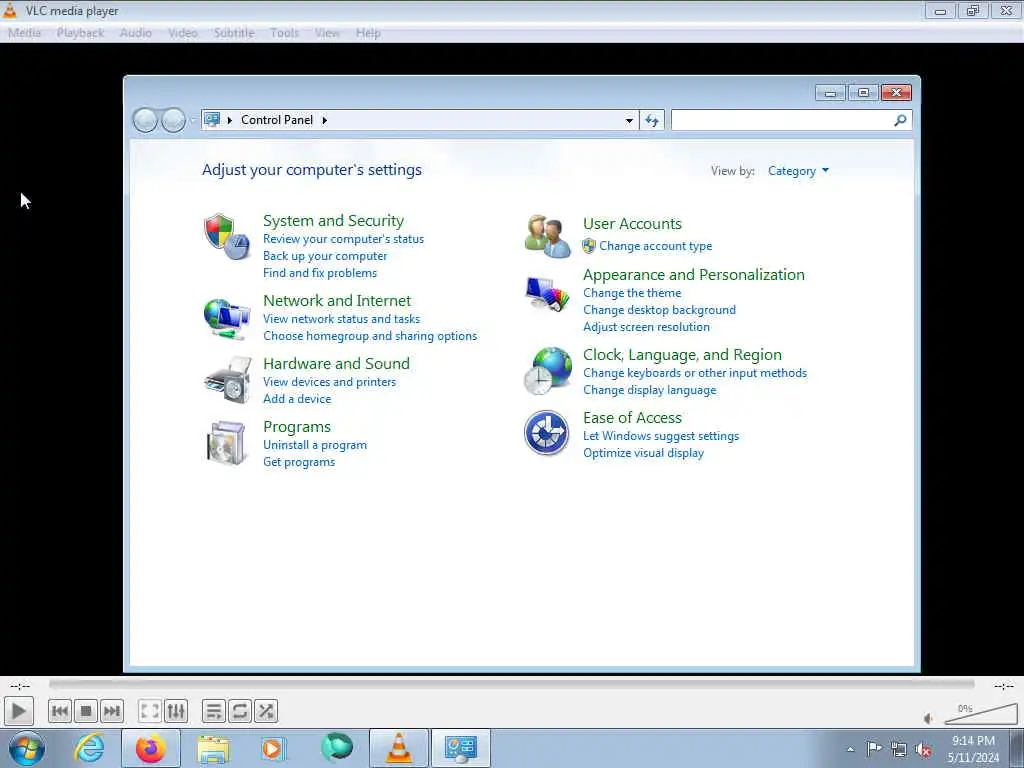Viewport: 1024px width, 768px height.
Task: Click the Network and Internet globe icon
Action: coord(227,319)
